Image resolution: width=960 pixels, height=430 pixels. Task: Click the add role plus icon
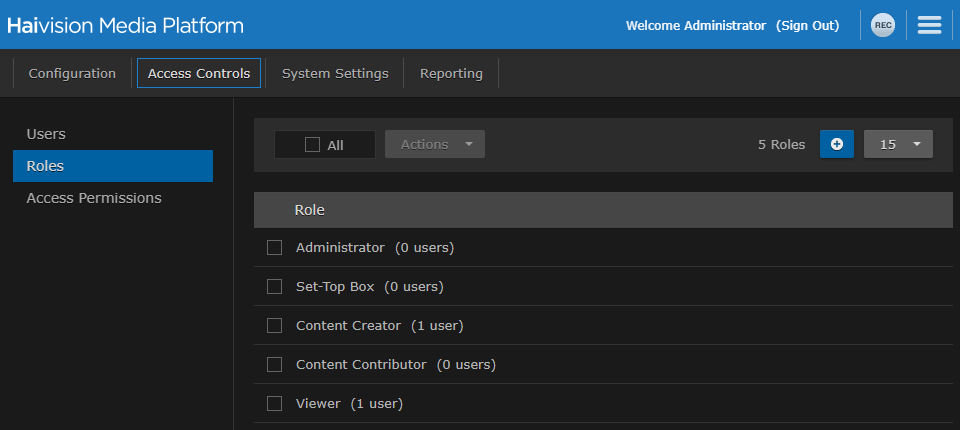837,144
